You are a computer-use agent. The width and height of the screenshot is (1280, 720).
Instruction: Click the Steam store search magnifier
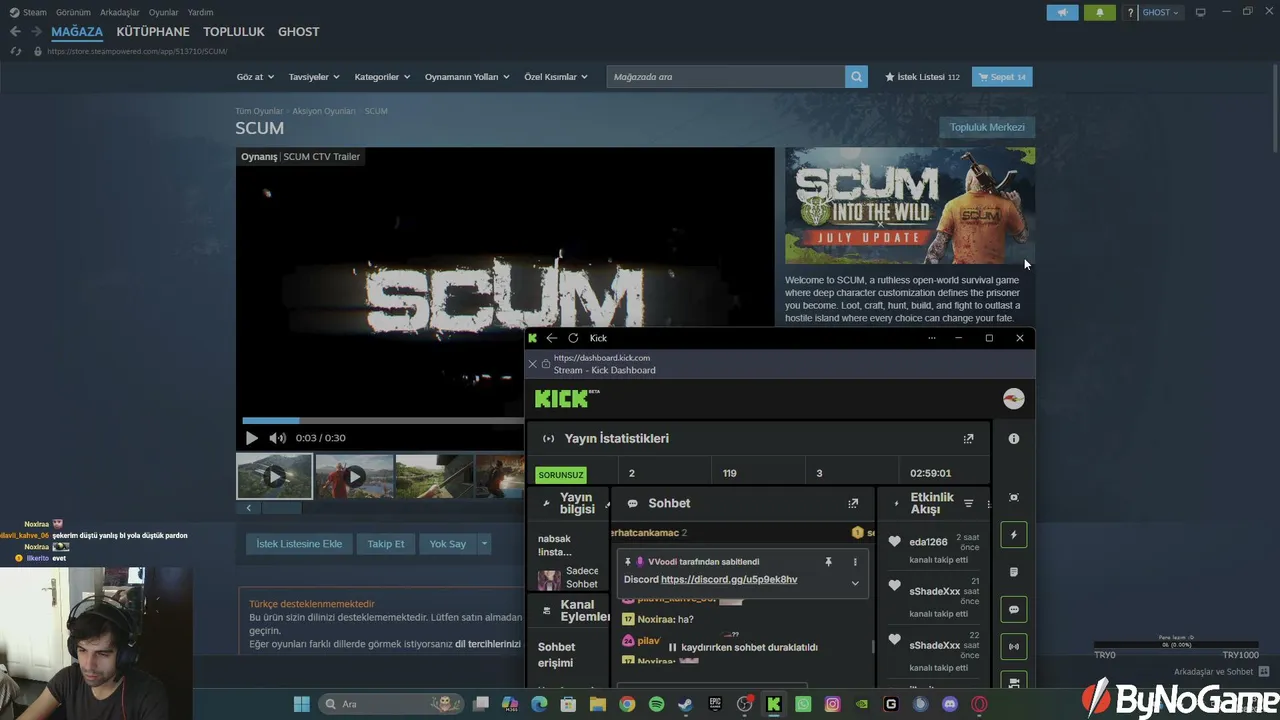856,77
